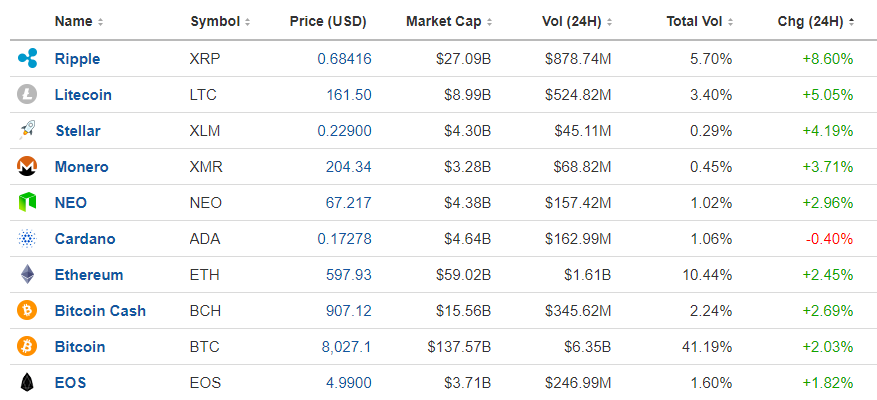Click Ripple price value 0.68416
This screenshot has width=877, height=400.
tap(345, 59)
